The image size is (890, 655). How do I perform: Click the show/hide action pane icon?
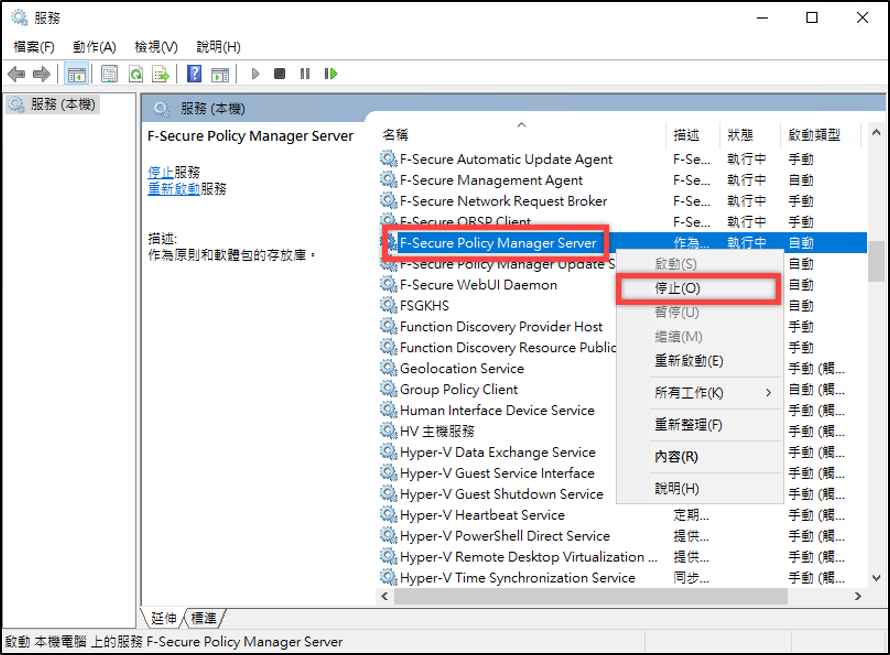point(220,74)
